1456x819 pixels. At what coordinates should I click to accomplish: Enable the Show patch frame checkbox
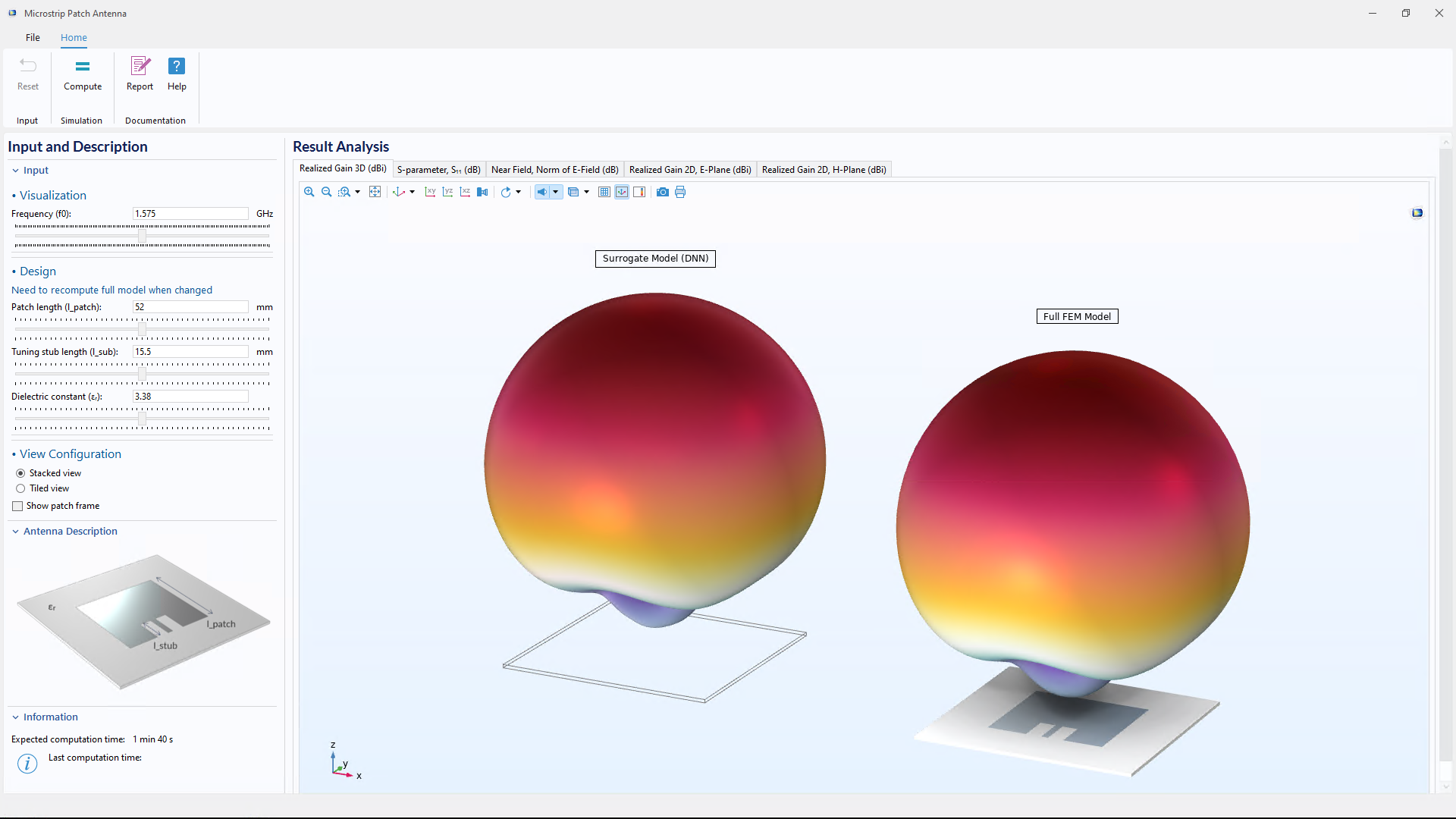tap(17, 507)
